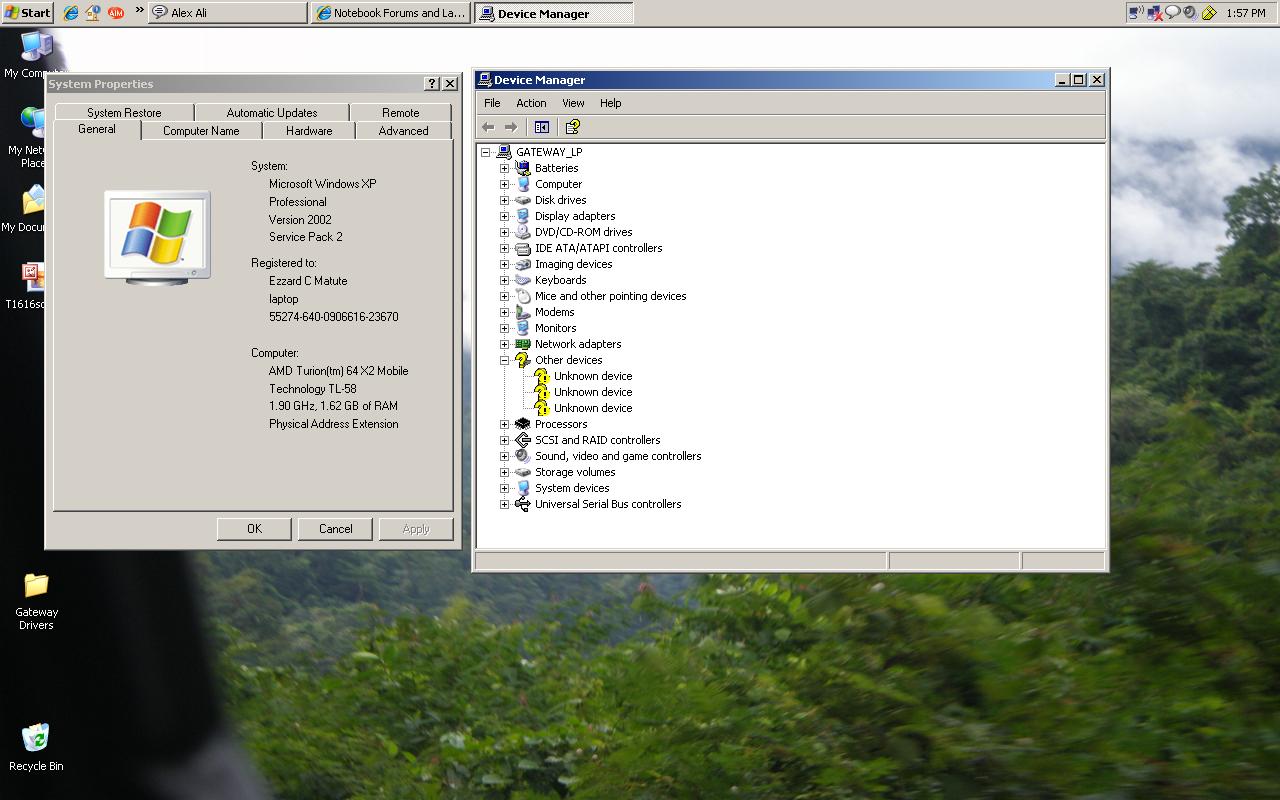Expand the Storage volumes node
The height and width of the screenshot is (800, 1280).
505,472
